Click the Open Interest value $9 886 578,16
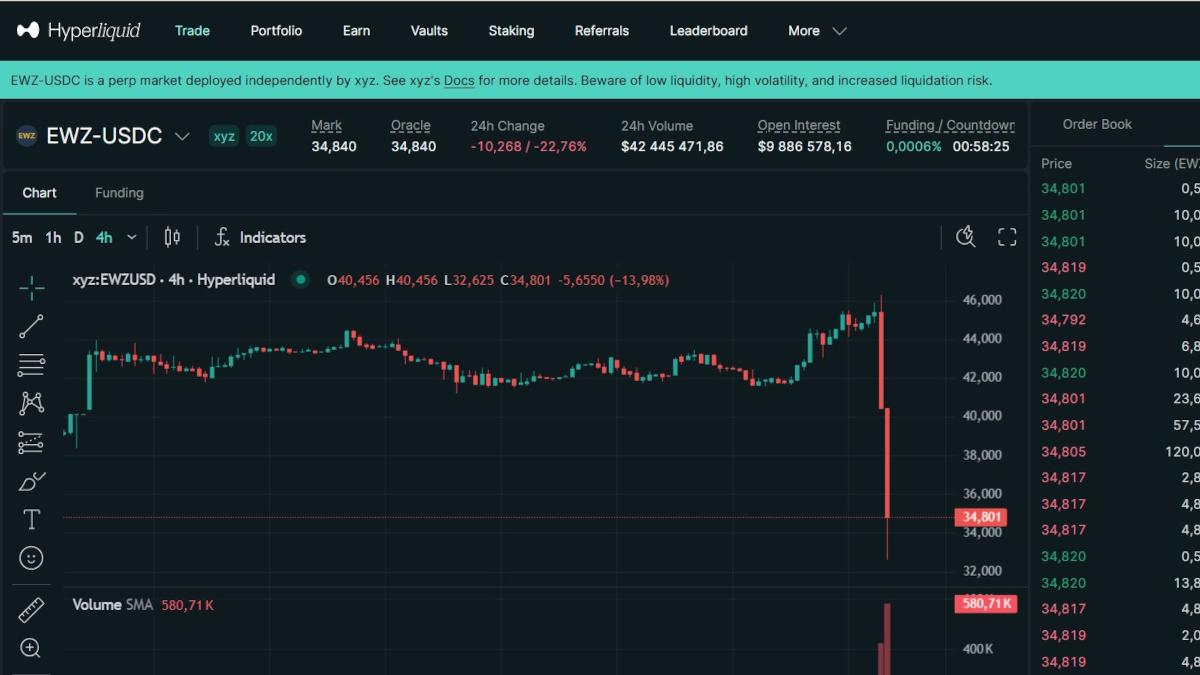This screenshot has width=1200, height=675. (x=805, y=146)
